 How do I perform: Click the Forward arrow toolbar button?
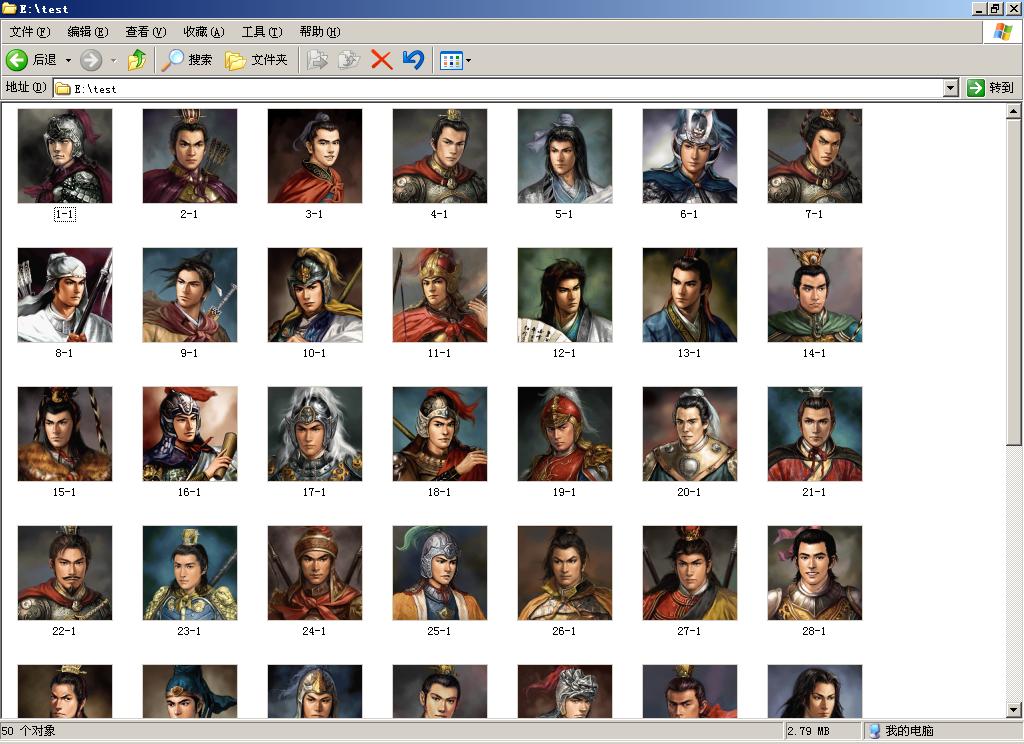coord(91,60)
